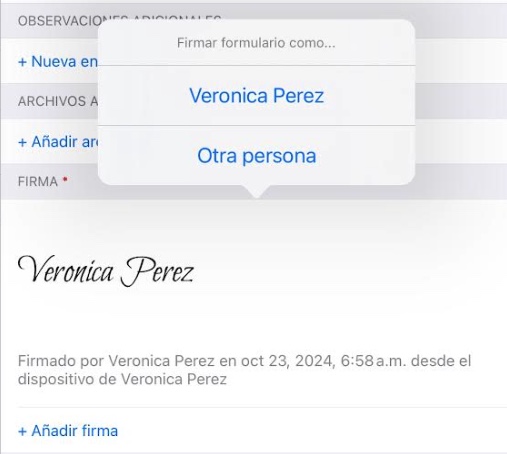Viewport: 507px width, 454px height.
Task: Click the OBSERVACIONES section header
Action: (58, 21)
